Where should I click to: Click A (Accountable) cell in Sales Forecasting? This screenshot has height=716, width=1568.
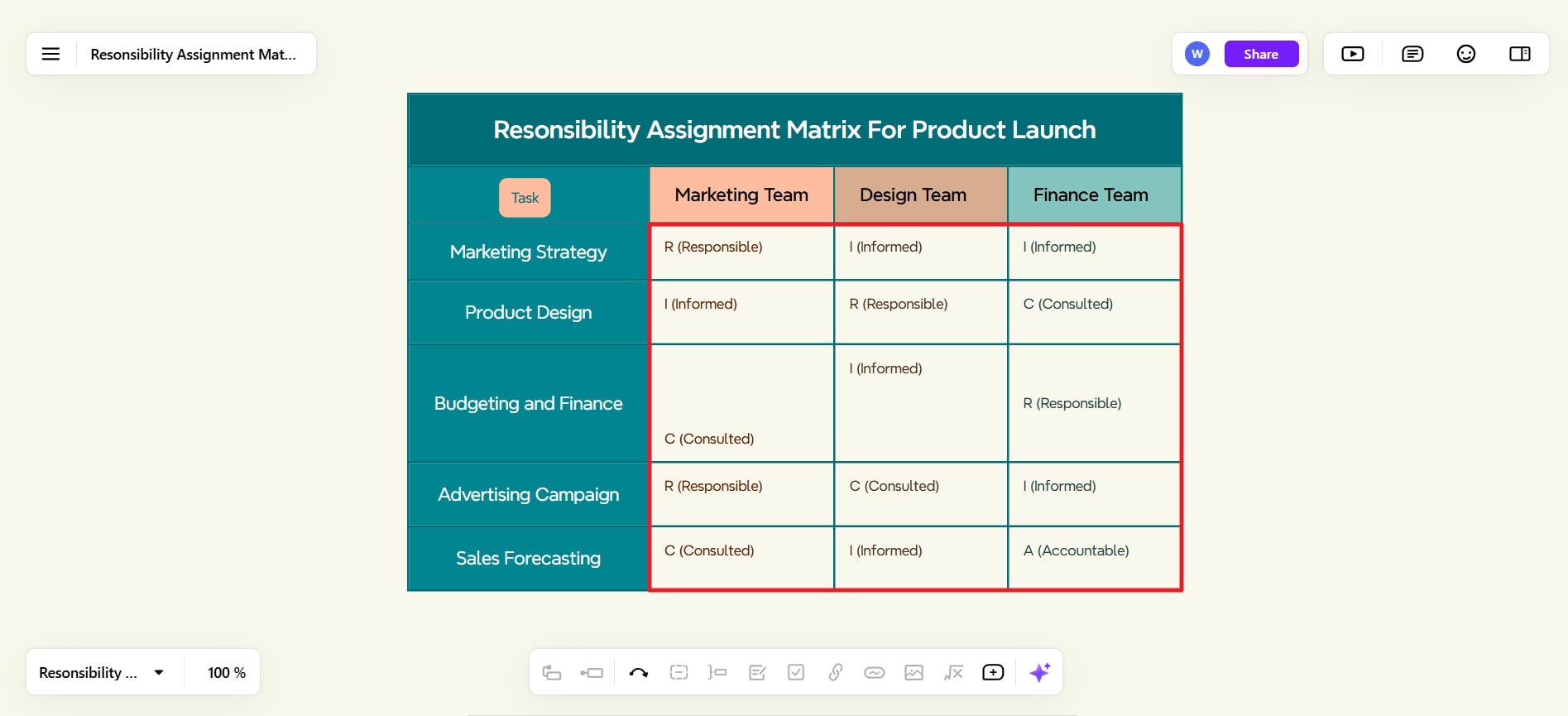click(1076, 550)
